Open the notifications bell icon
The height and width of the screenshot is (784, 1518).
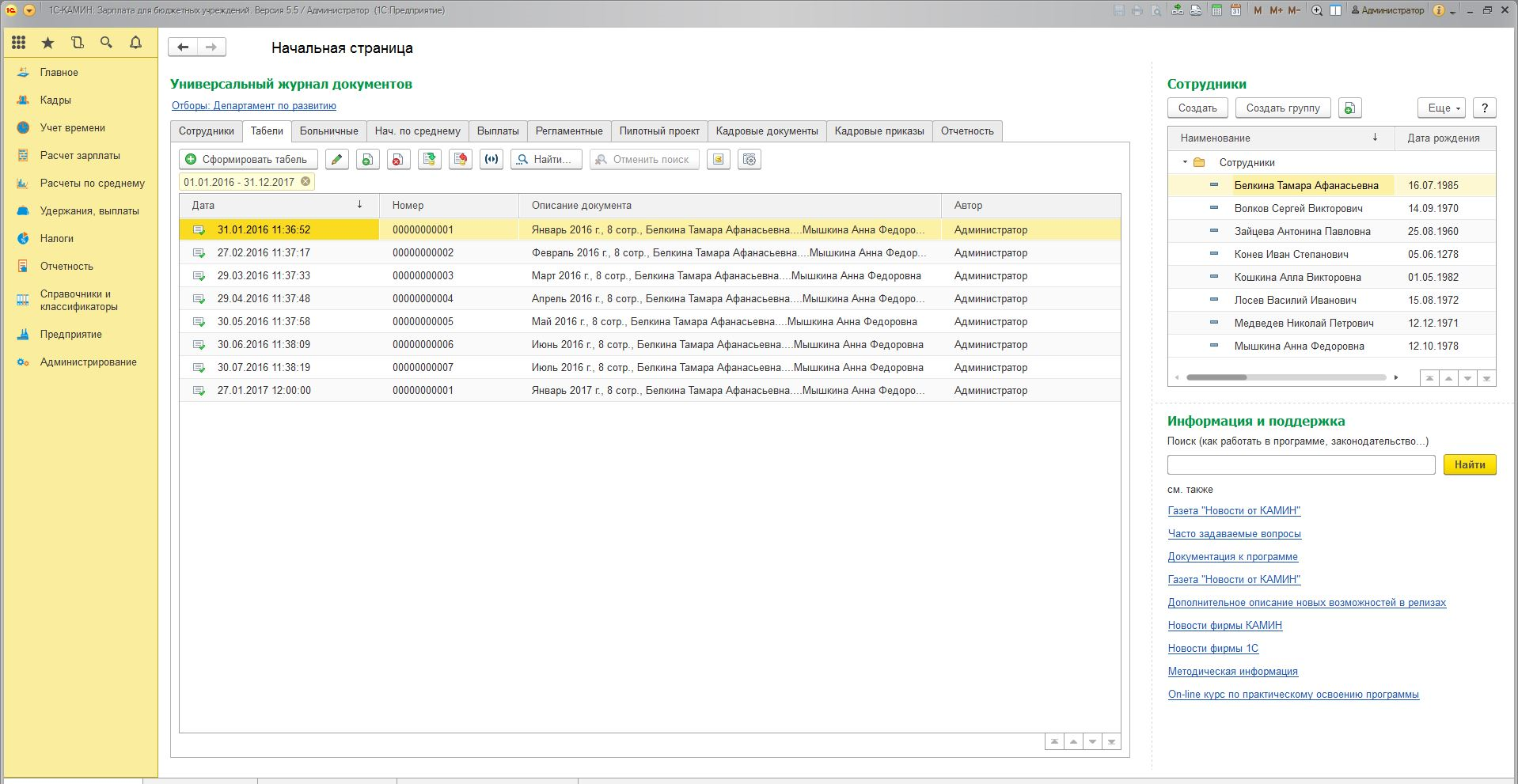tap(135, 43)
